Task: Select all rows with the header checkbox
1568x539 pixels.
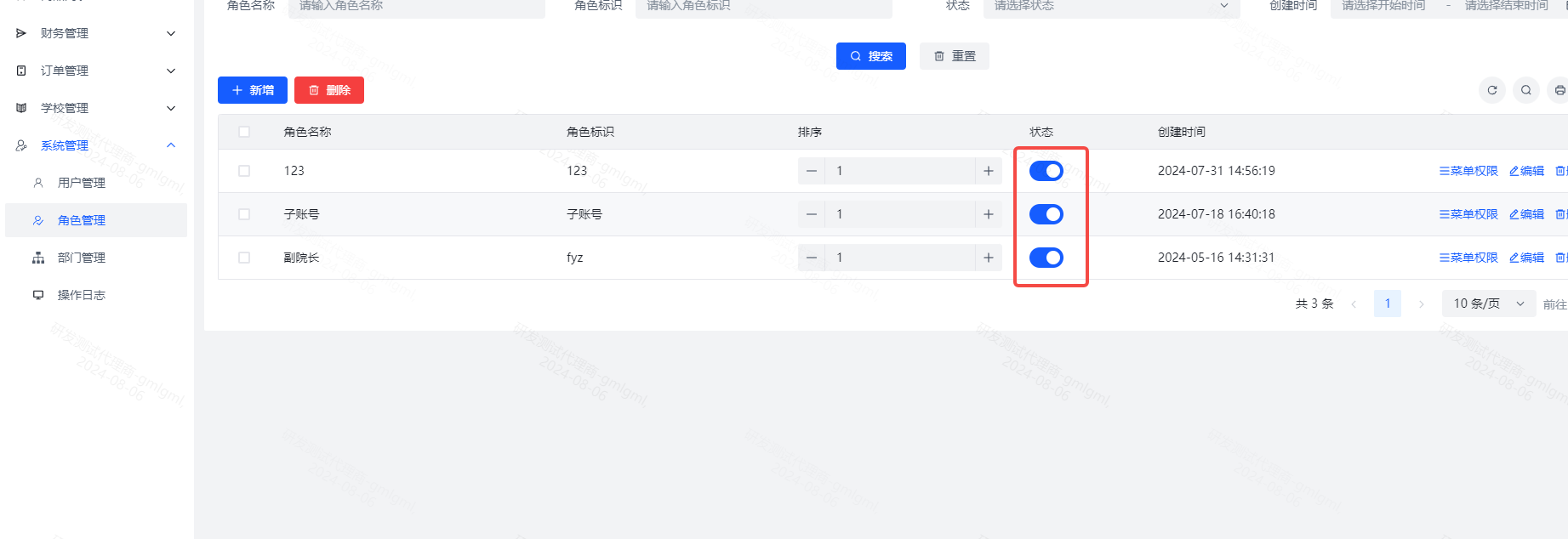Action: 244,132
